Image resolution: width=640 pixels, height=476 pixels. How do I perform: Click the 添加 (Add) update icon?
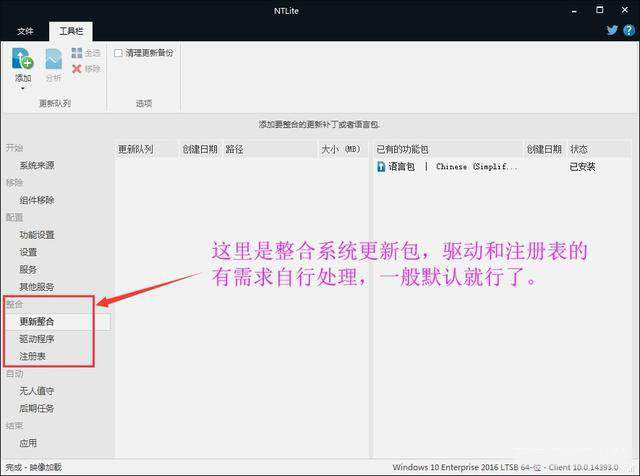pos(22,58)
